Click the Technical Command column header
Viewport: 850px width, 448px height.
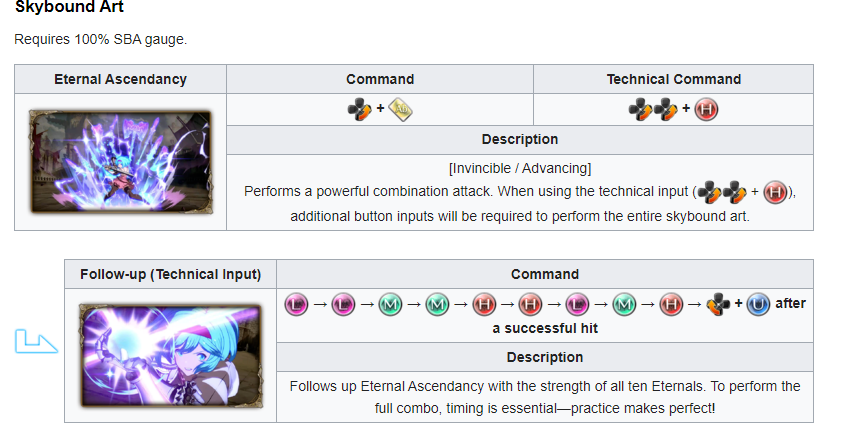tap(673, 79)
